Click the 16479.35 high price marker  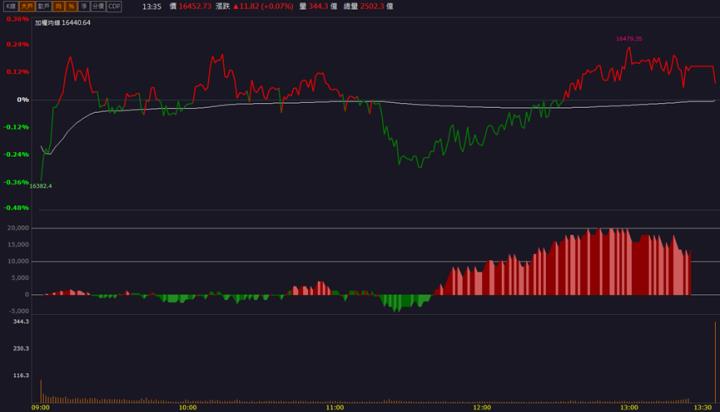coord(628,38)
